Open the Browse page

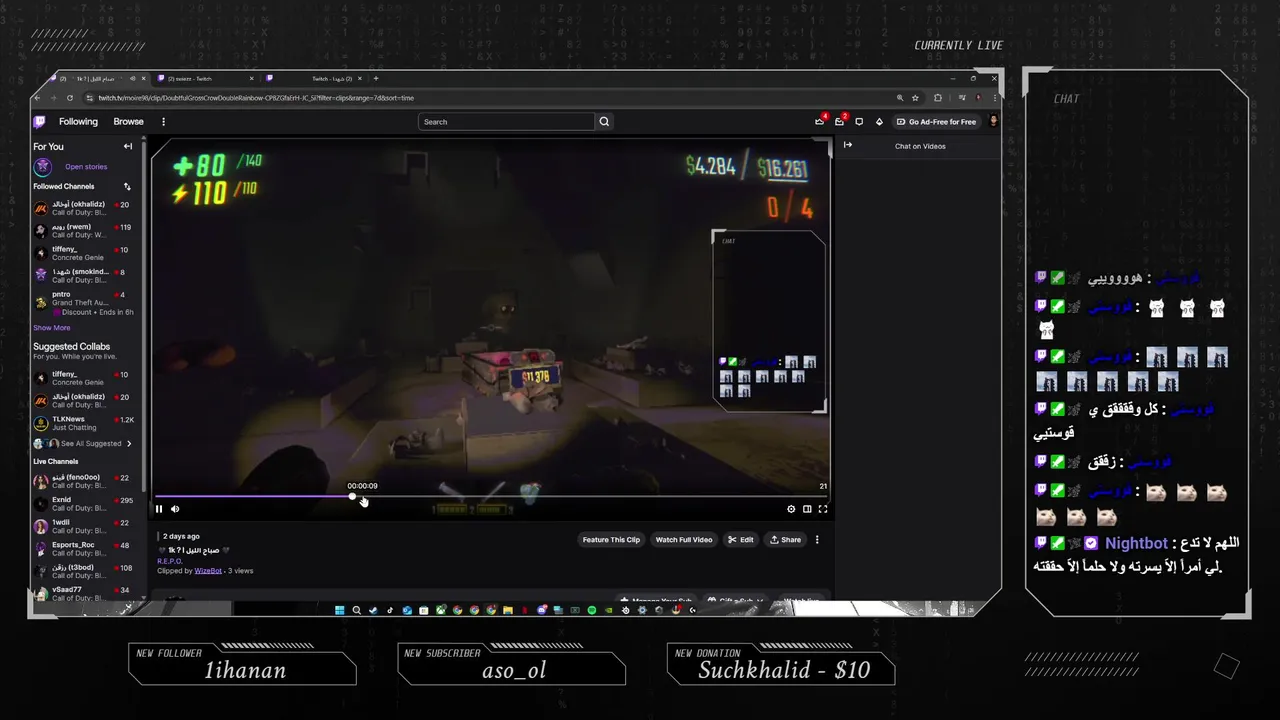[x=128, y=122]
